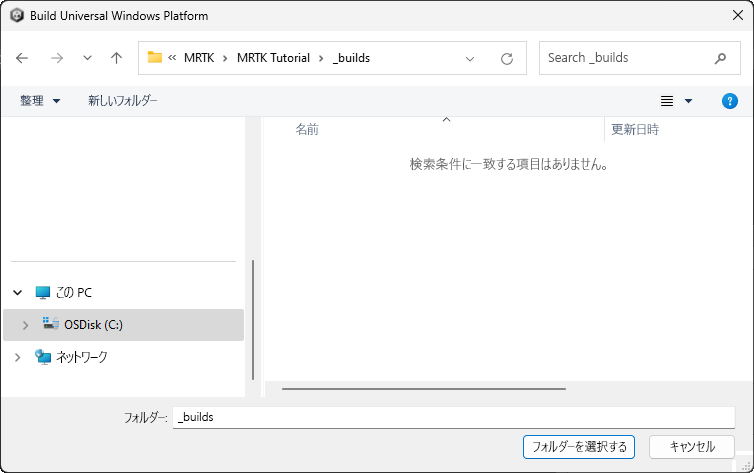
Task: Open MRTK subfolder chevron in breadcrumb
Action: click(225, 58)
